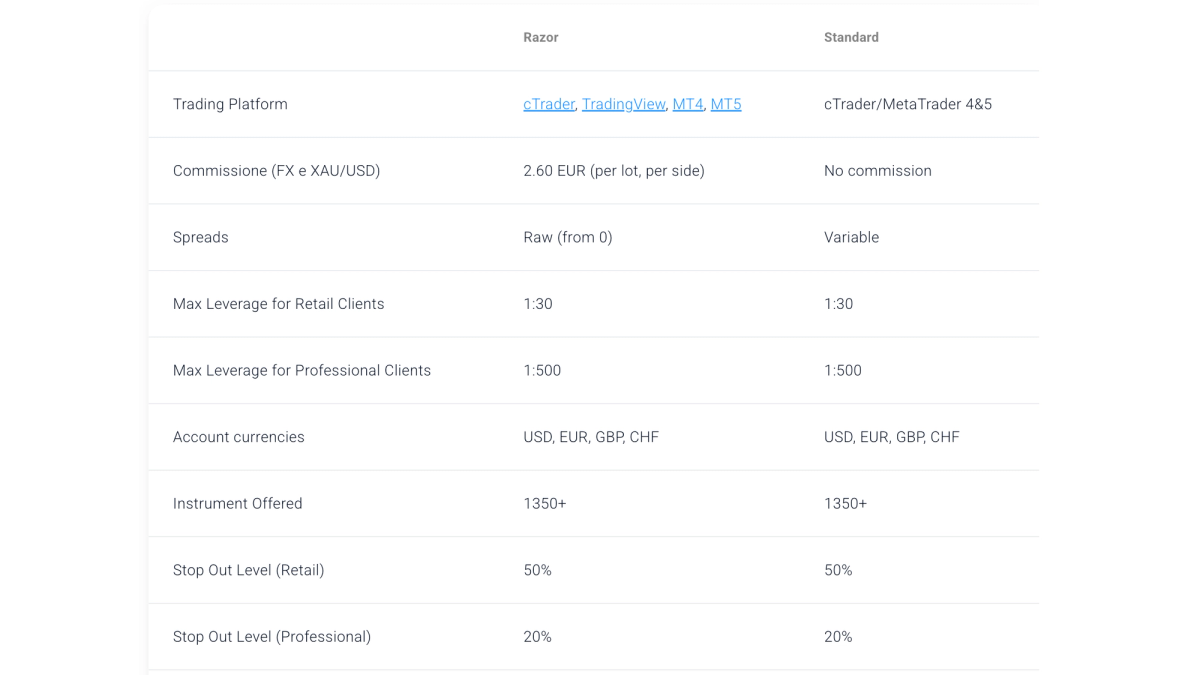Click the Spreads row label
The image size is (1200, 675).
(201, 237)
